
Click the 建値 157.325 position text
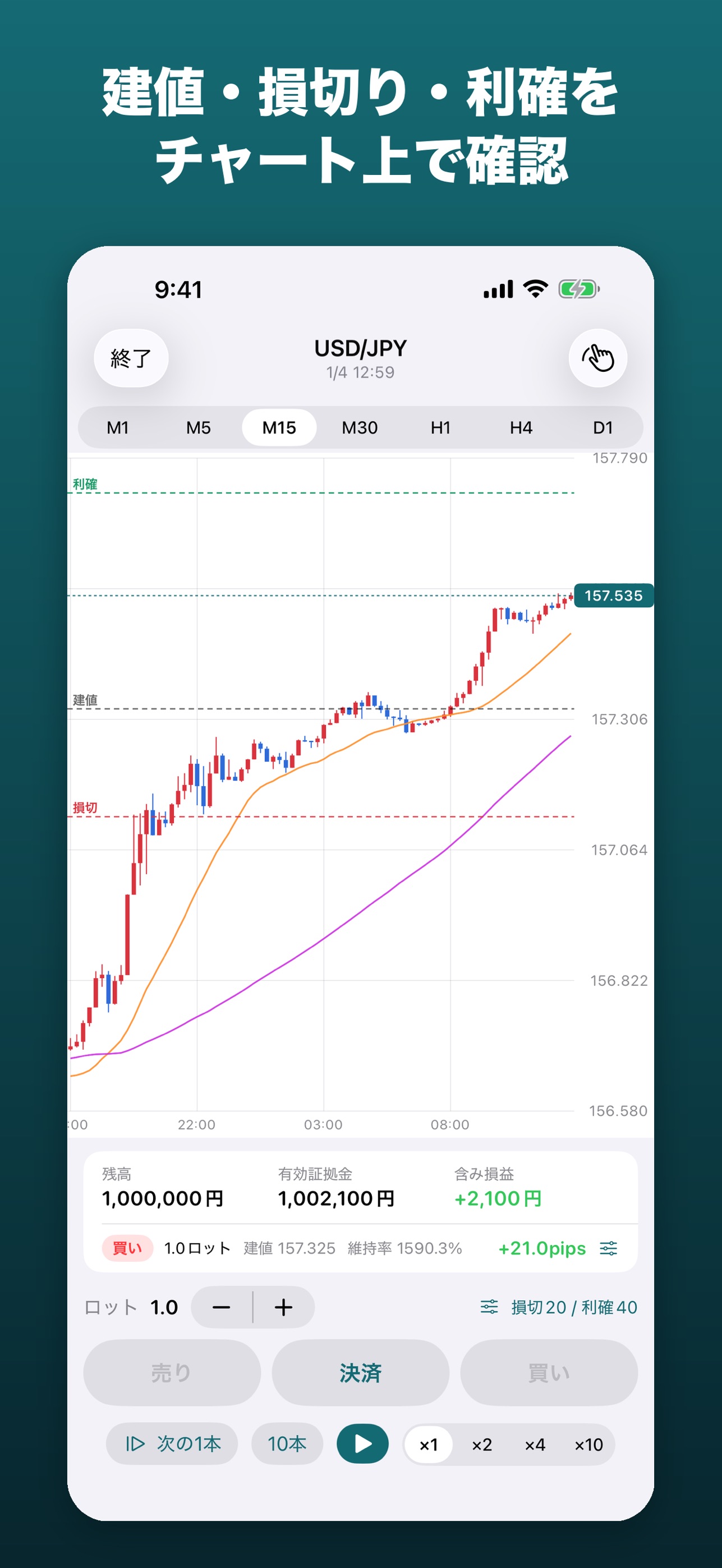290,1248
